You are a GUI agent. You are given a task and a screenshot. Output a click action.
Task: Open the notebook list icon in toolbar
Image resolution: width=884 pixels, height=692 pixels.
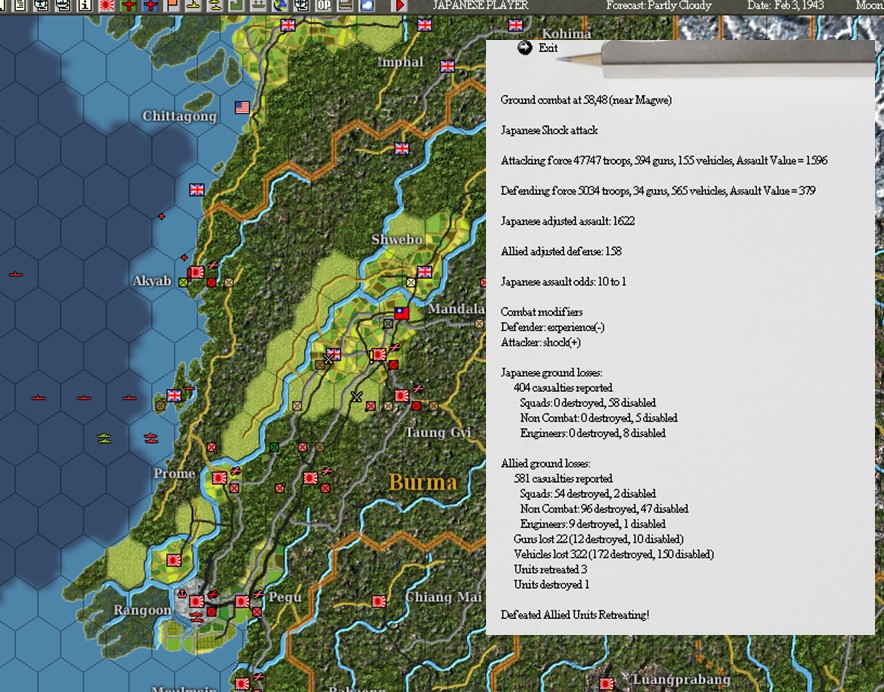20,6
